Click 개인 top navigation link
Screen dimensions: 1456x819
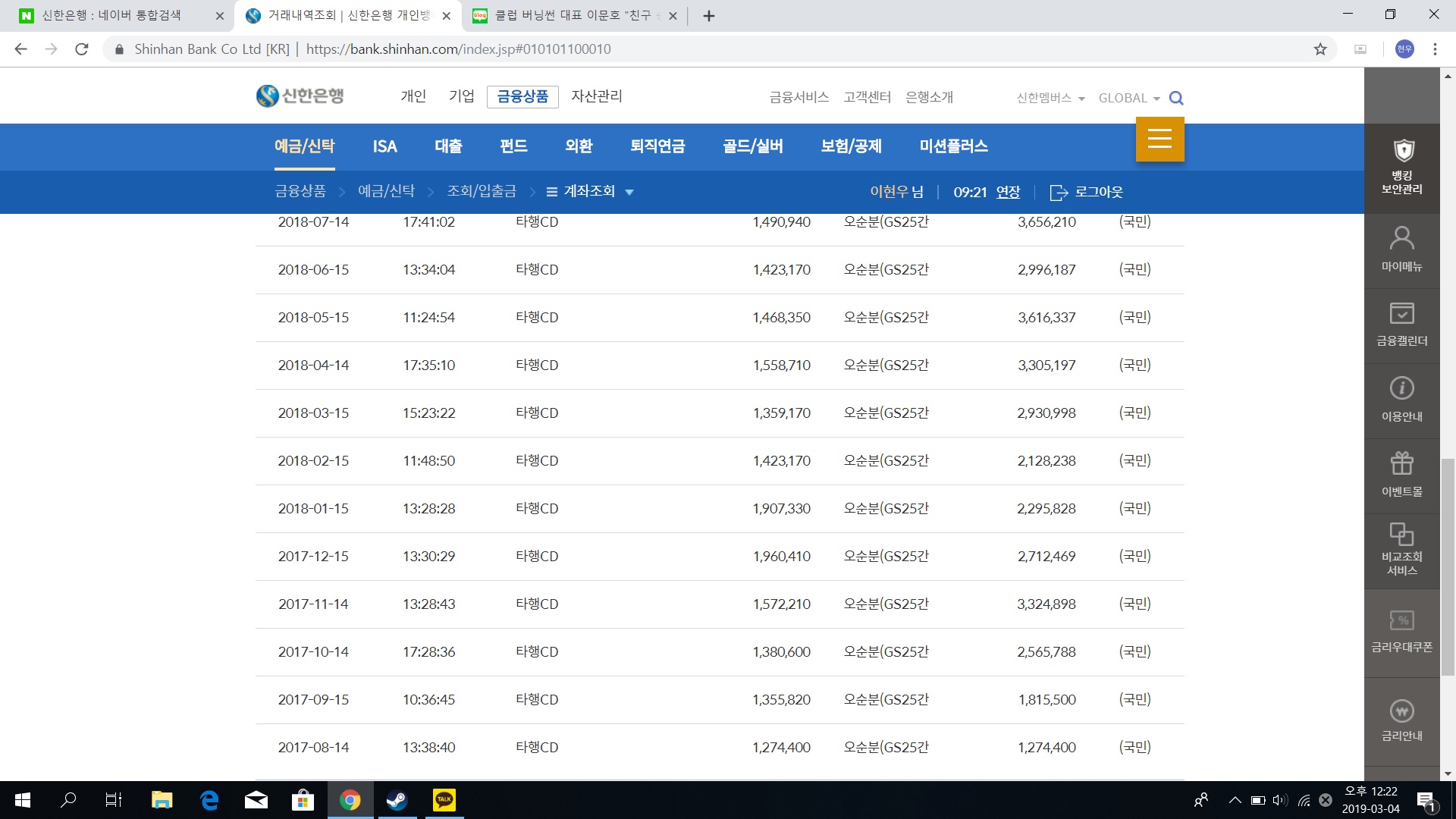pyautogui.click(x=413, y=96)
